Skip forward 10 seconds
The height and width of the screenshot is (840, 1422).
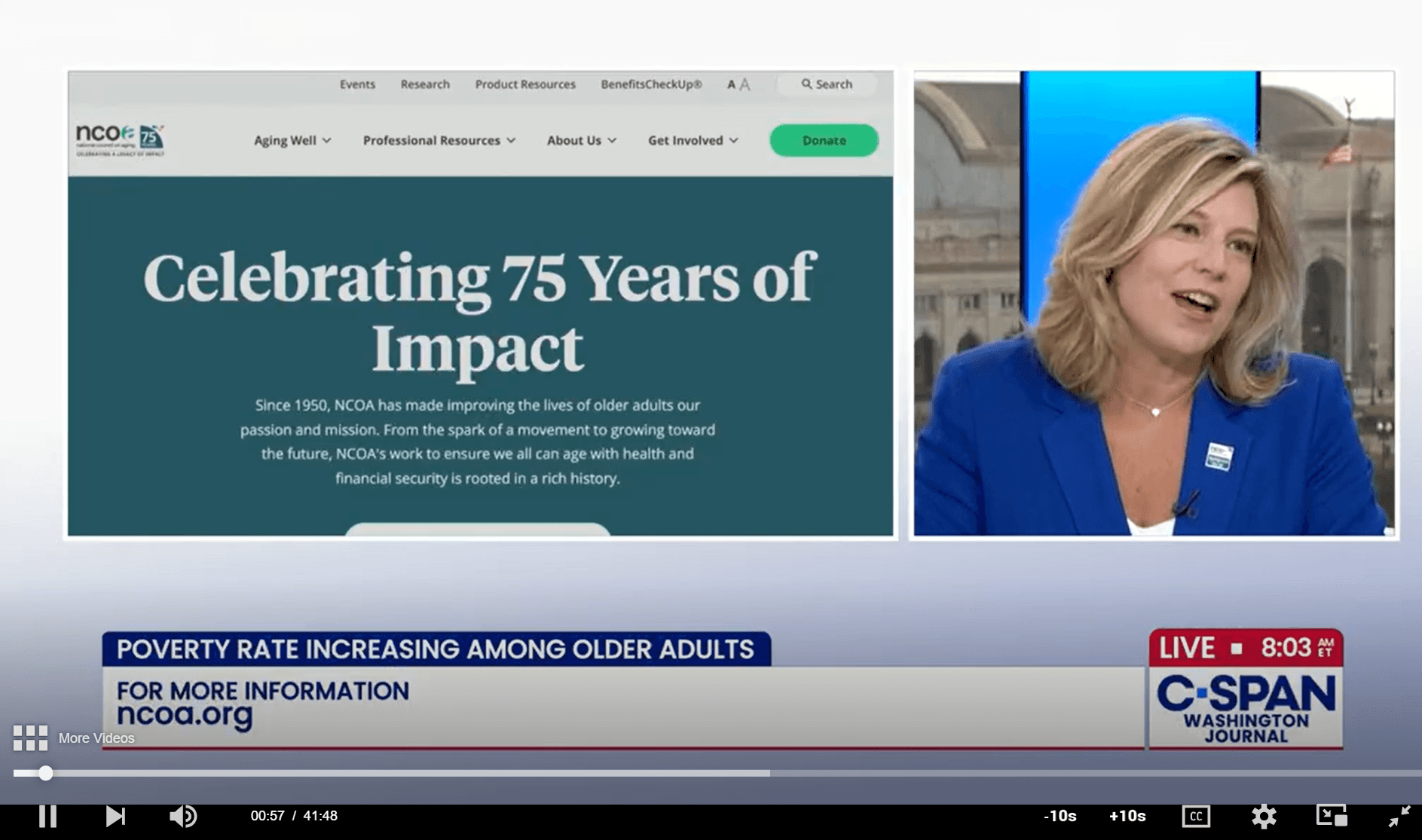(x=1127, y=816)
